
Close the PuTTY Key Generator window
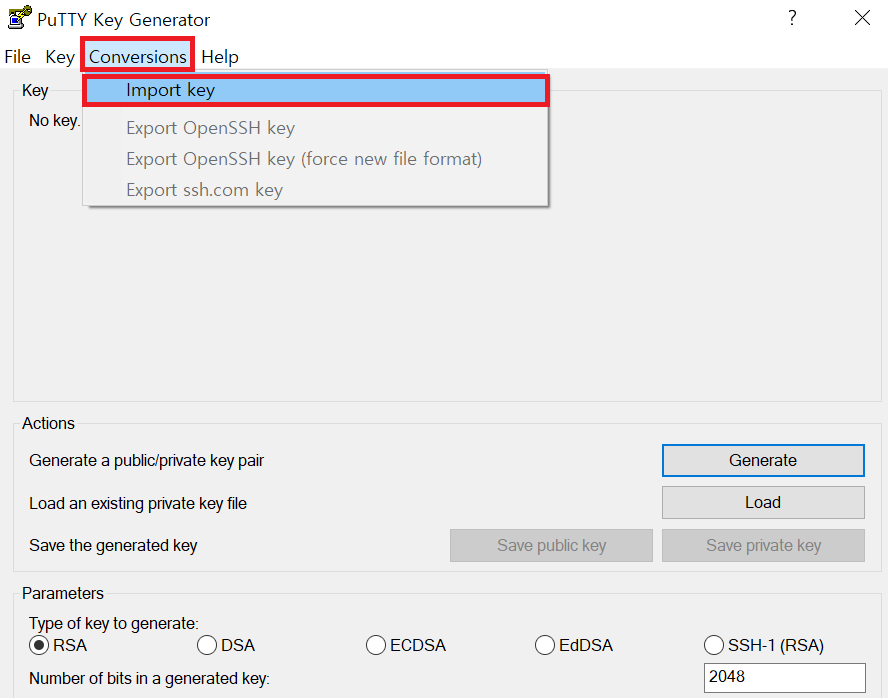tap(862, 18)
